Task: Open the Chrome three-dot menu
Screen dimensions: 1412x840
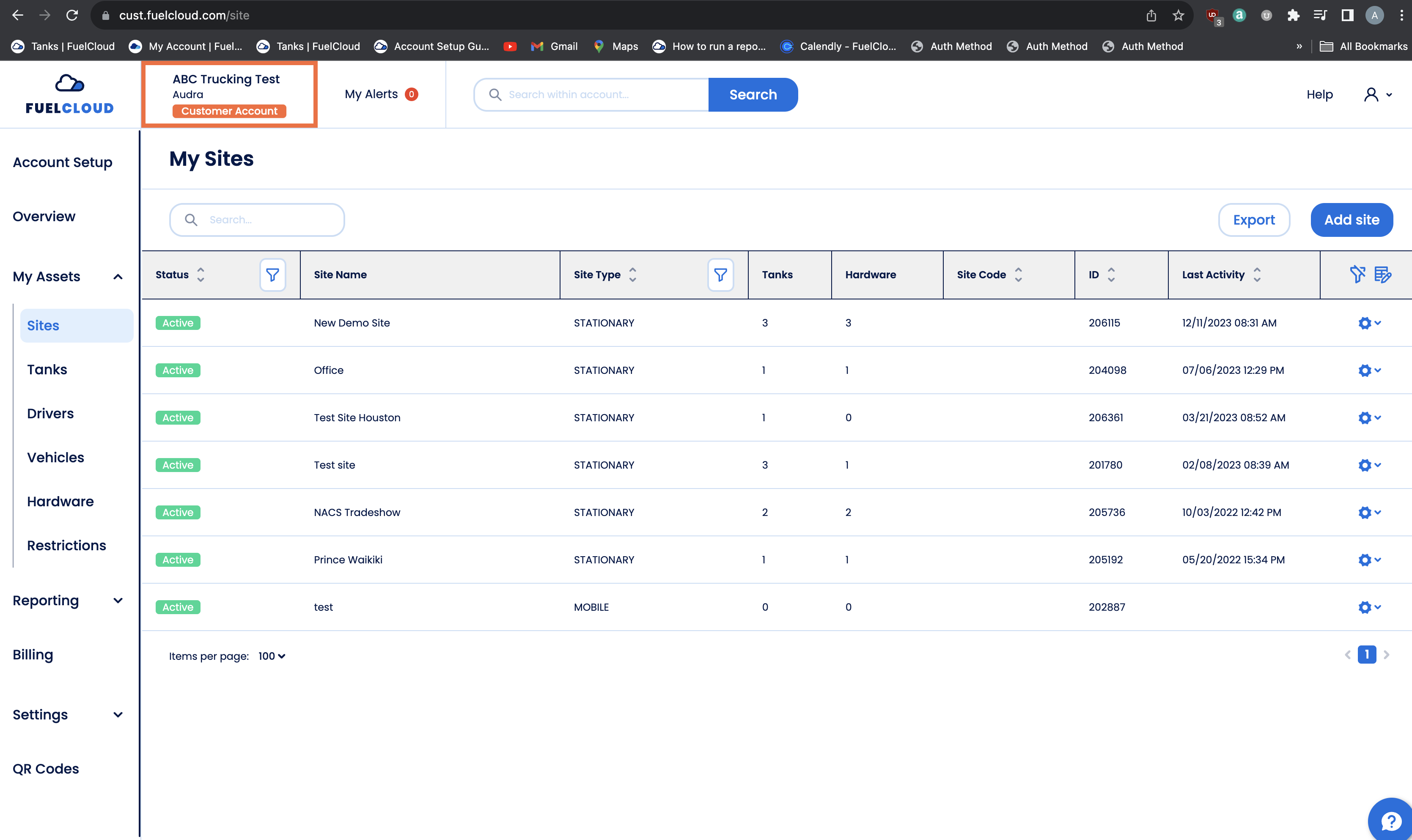Action: tap(1401, 15)
